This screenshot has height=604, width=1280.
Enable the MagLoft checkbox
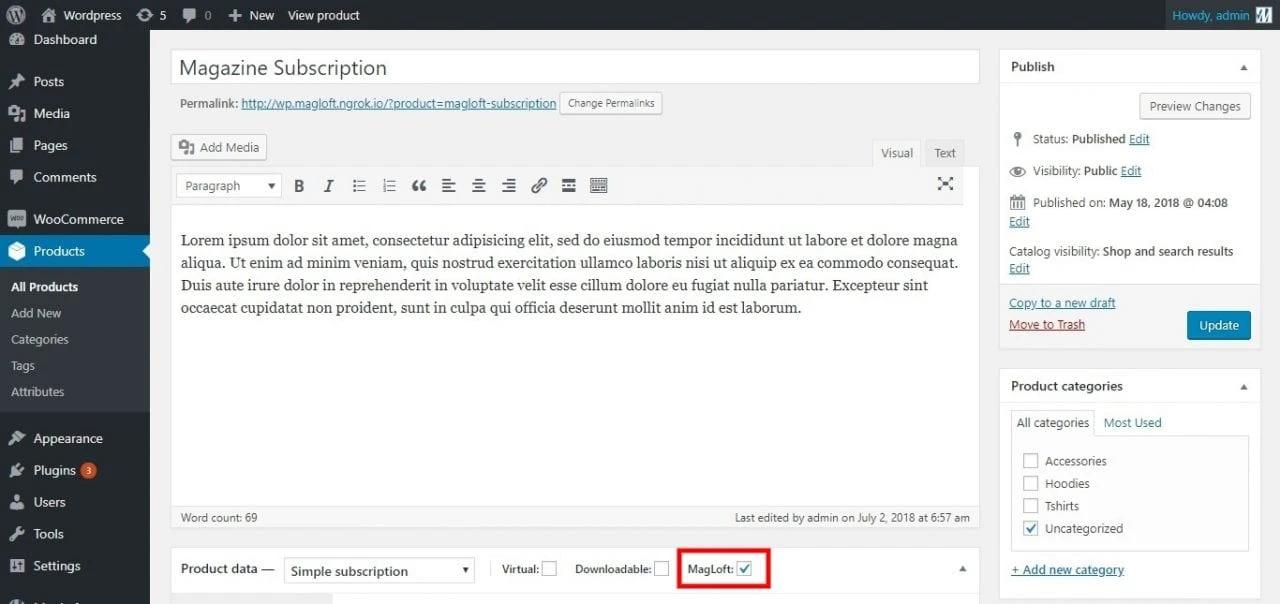745,567
